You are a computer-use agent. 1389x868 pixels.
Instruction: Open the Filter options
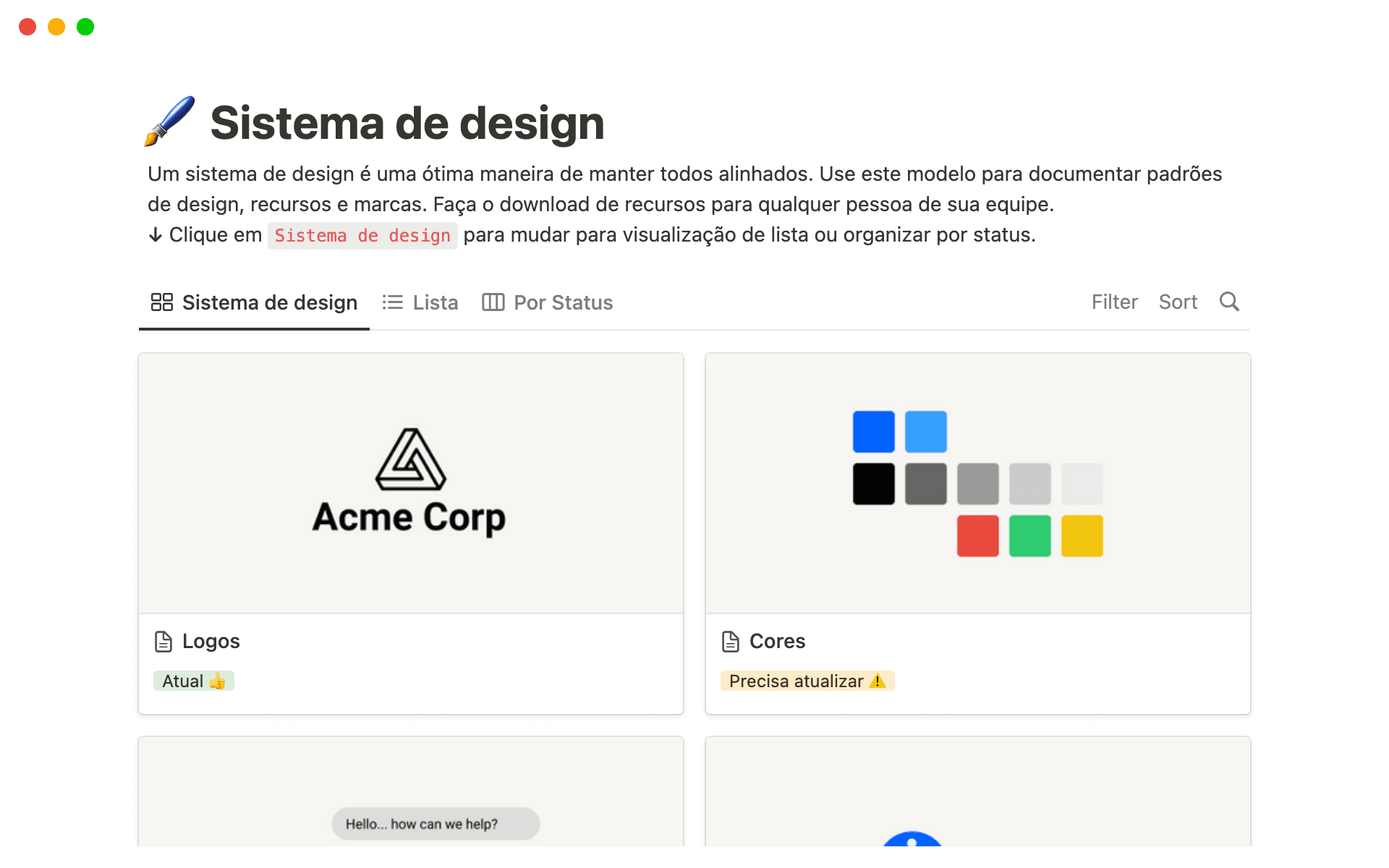[1114, 302]
